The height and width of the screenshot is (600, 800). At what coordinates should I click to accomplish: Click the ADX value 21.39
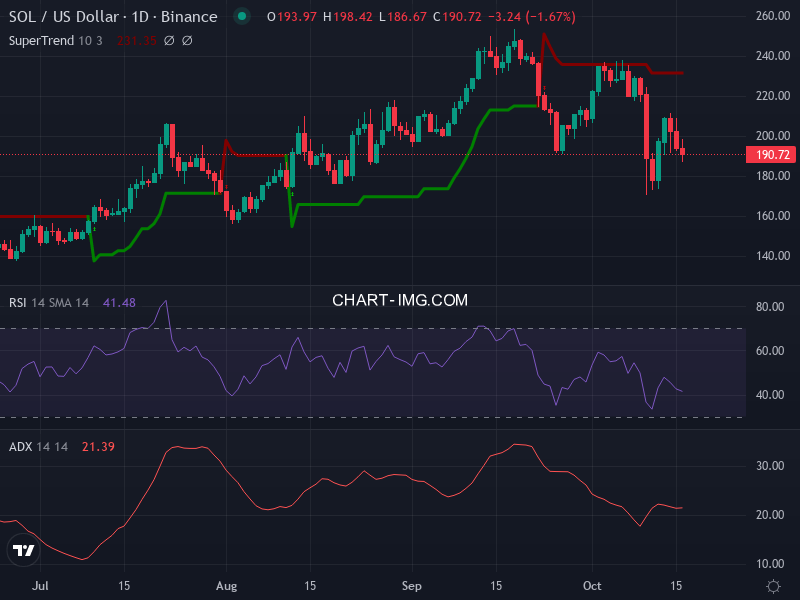click(97, 446)
